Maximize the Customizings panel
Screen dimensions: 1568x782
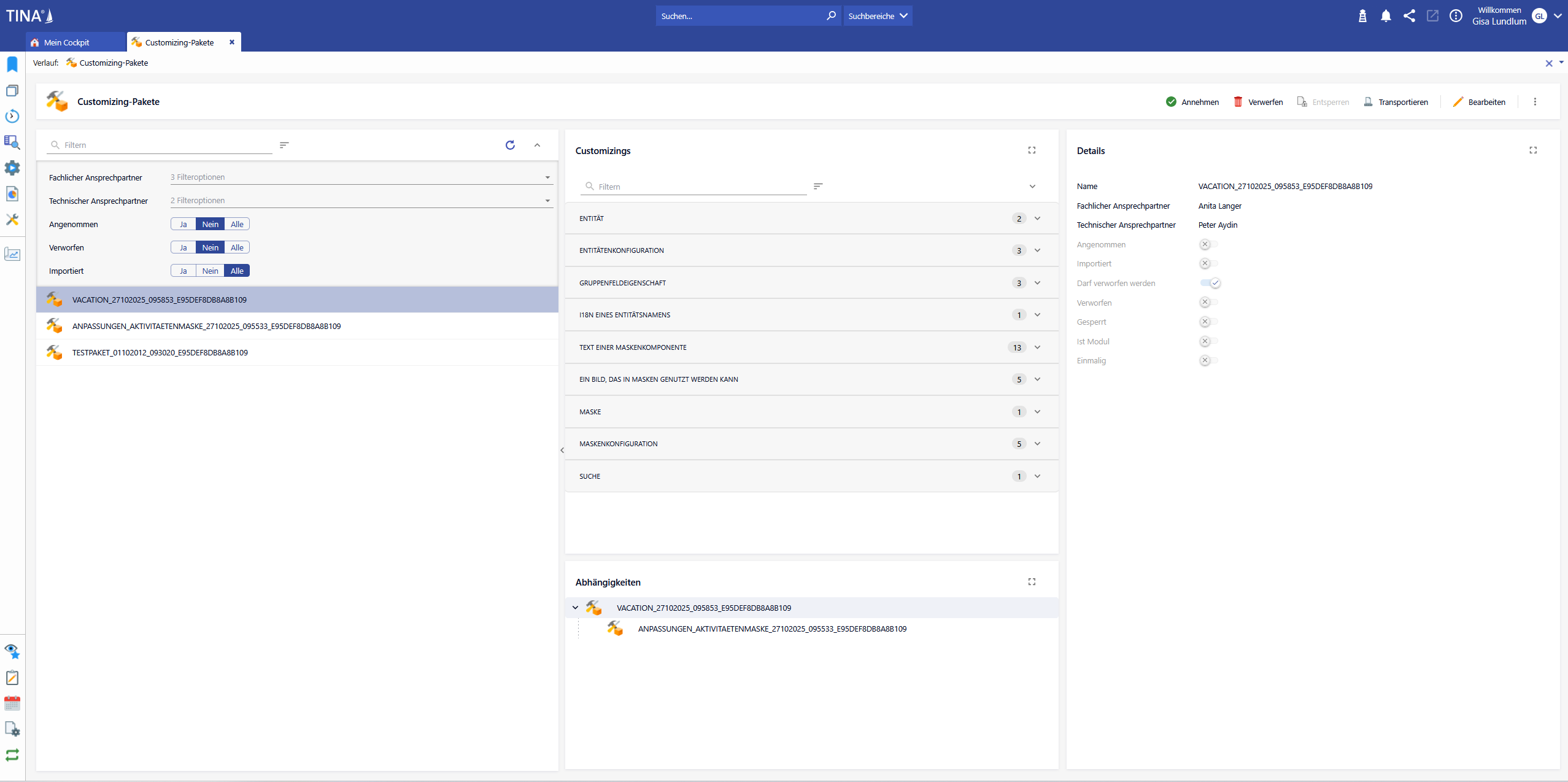[1032, 150]
